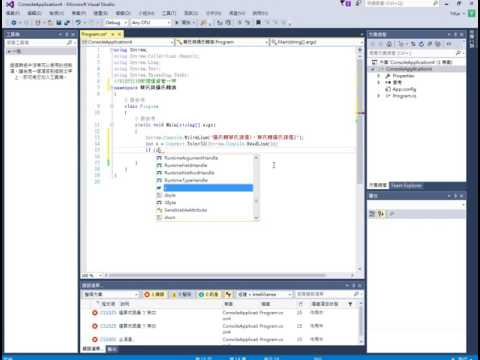Close the Program.cs tab

coord(119,34)
